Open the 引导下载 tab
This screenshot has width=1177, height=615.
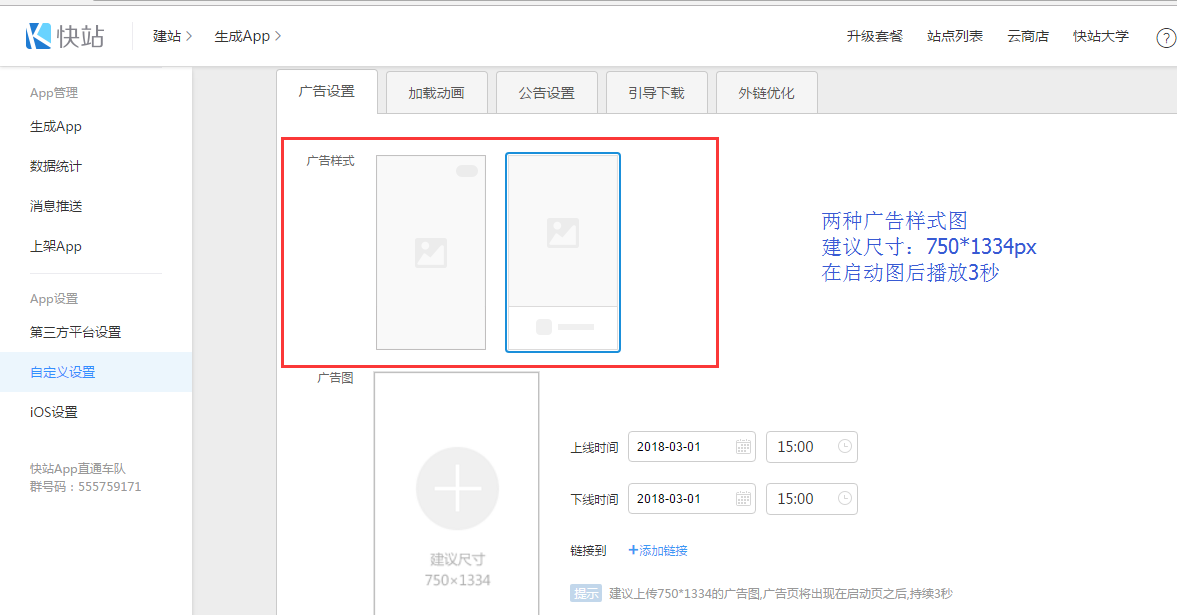tap(656, 93)
